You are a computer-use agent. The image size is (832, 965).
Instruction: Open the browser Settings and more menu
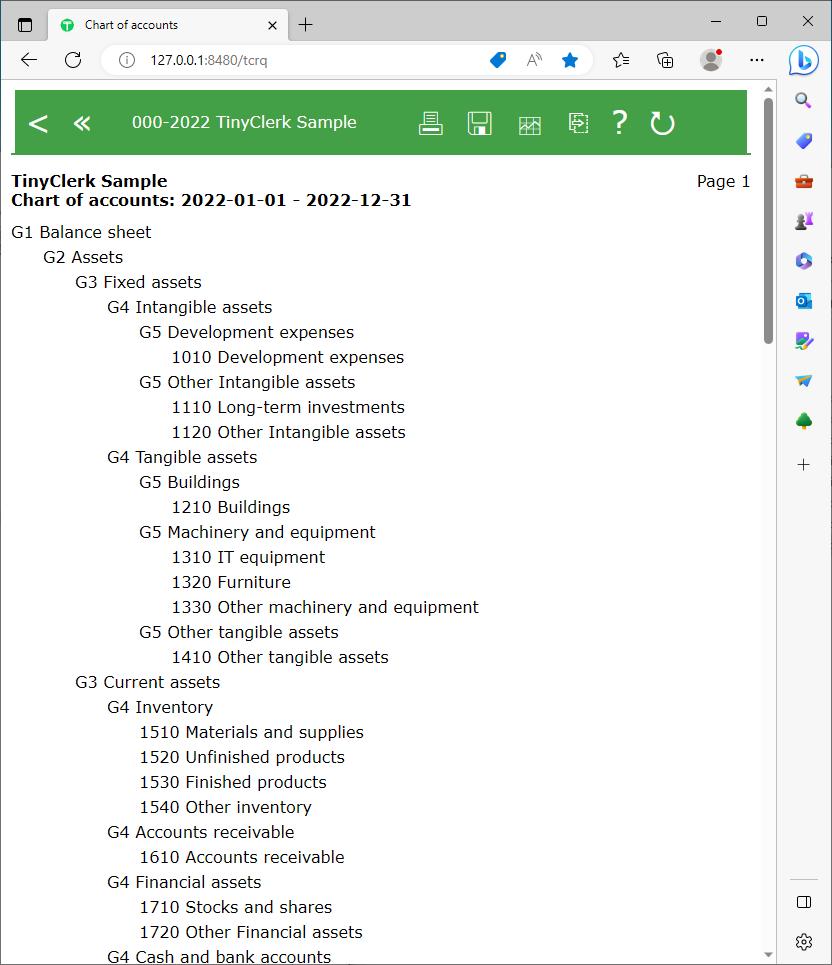click(x=757, y=60)
